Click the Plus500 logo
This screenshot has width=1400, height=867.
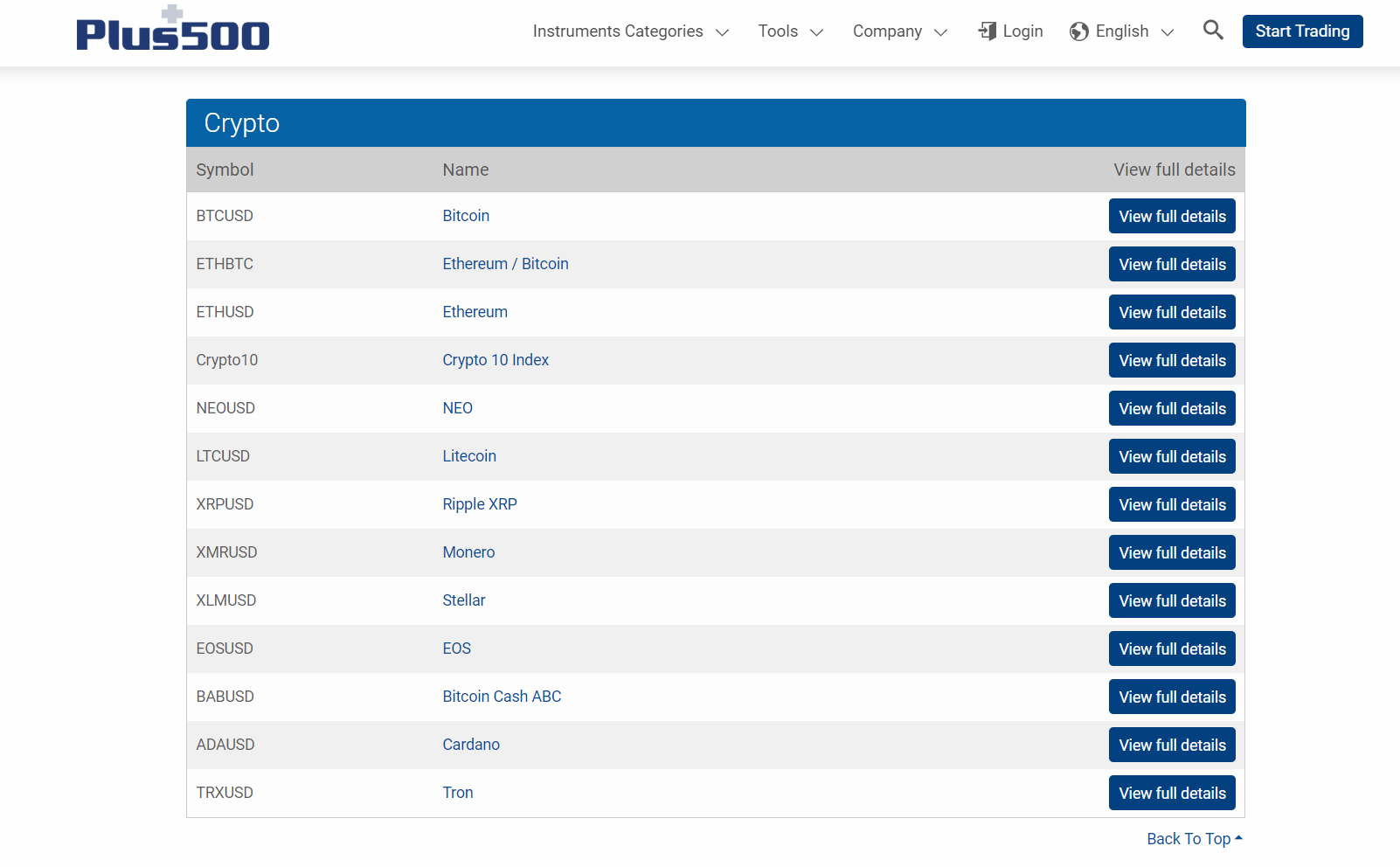pos(173,28)
